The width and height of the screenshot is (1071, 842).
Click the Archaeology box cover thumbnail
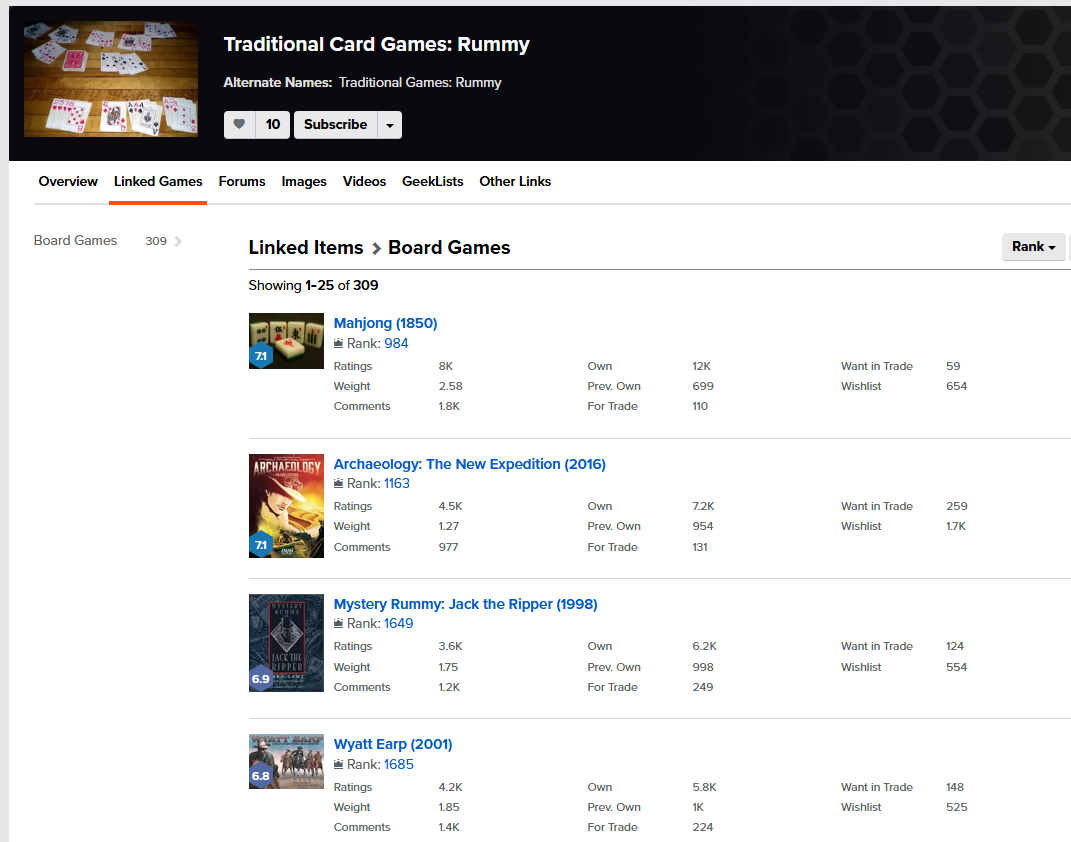click(286, 506)
